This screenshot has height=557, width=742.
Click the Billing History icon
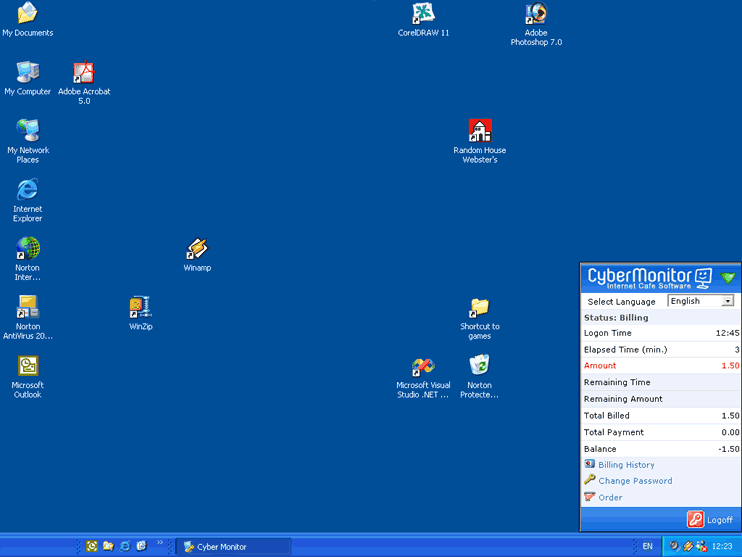[x=590, y=464]
